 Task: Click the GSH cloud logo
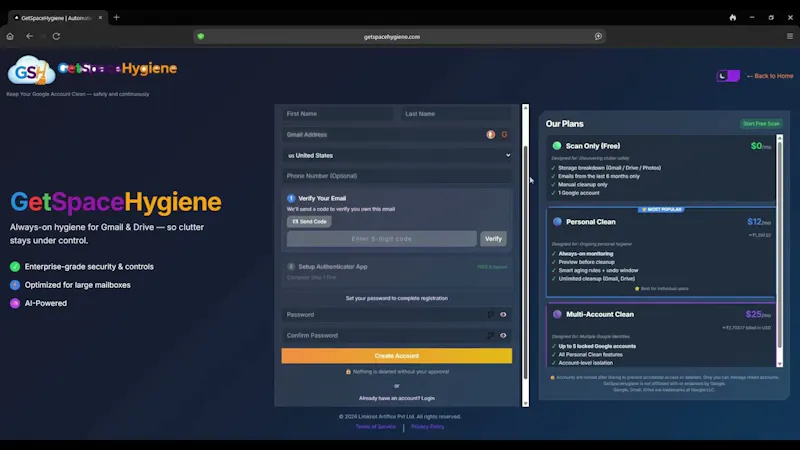pos(31,70)
